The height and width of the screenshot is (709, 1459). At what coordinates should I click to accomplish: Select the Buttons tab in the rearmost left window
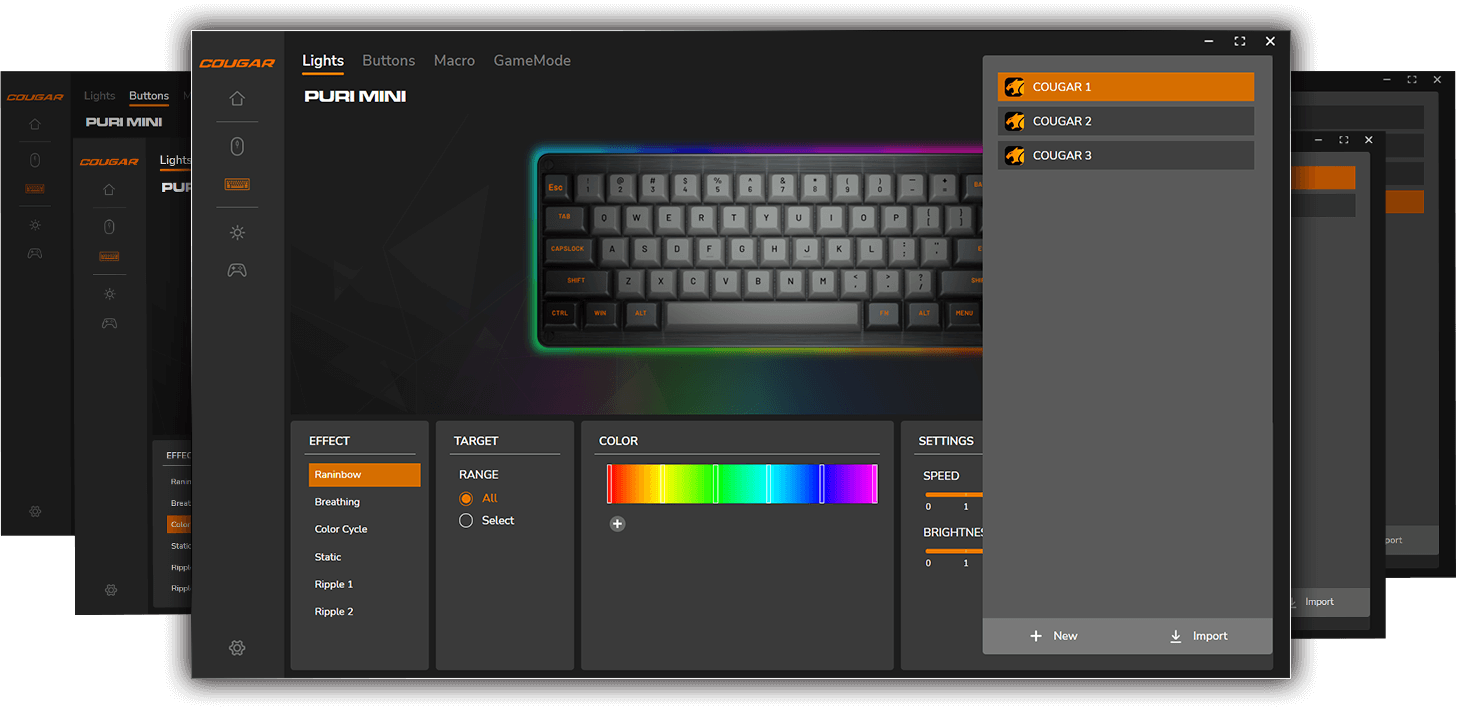[149, 96]
